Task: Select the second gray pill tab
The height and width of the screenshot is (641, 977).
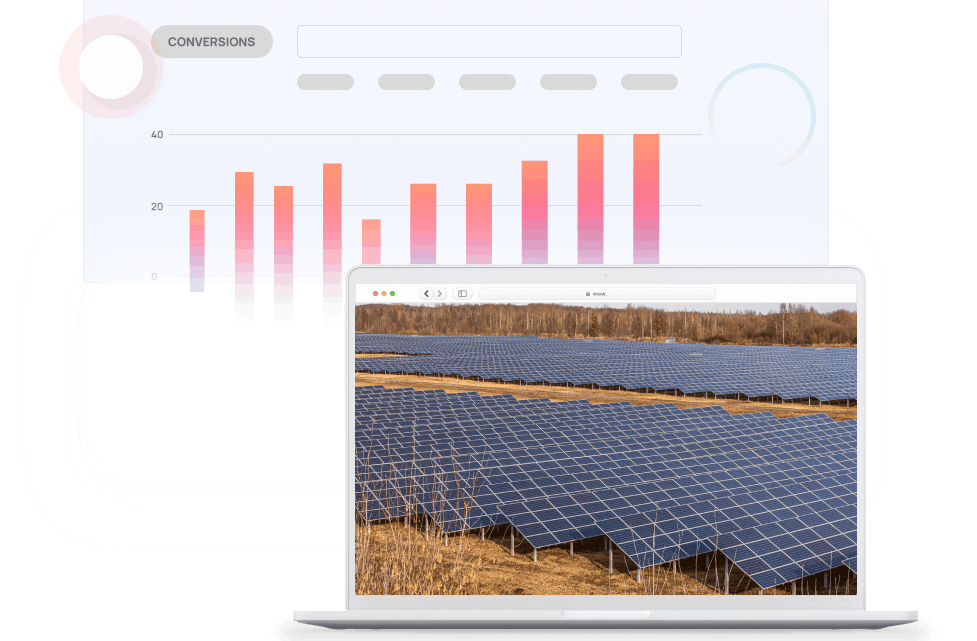Action: (x=406, y=82)
